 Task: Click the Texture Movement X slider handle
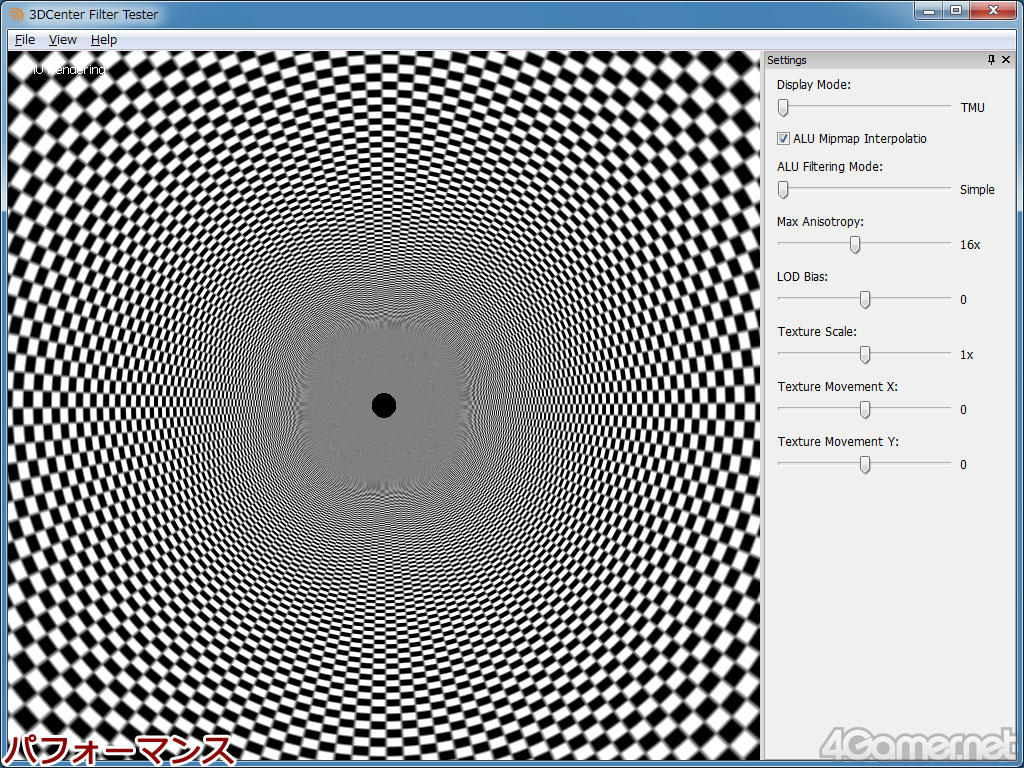coord(865,409)
